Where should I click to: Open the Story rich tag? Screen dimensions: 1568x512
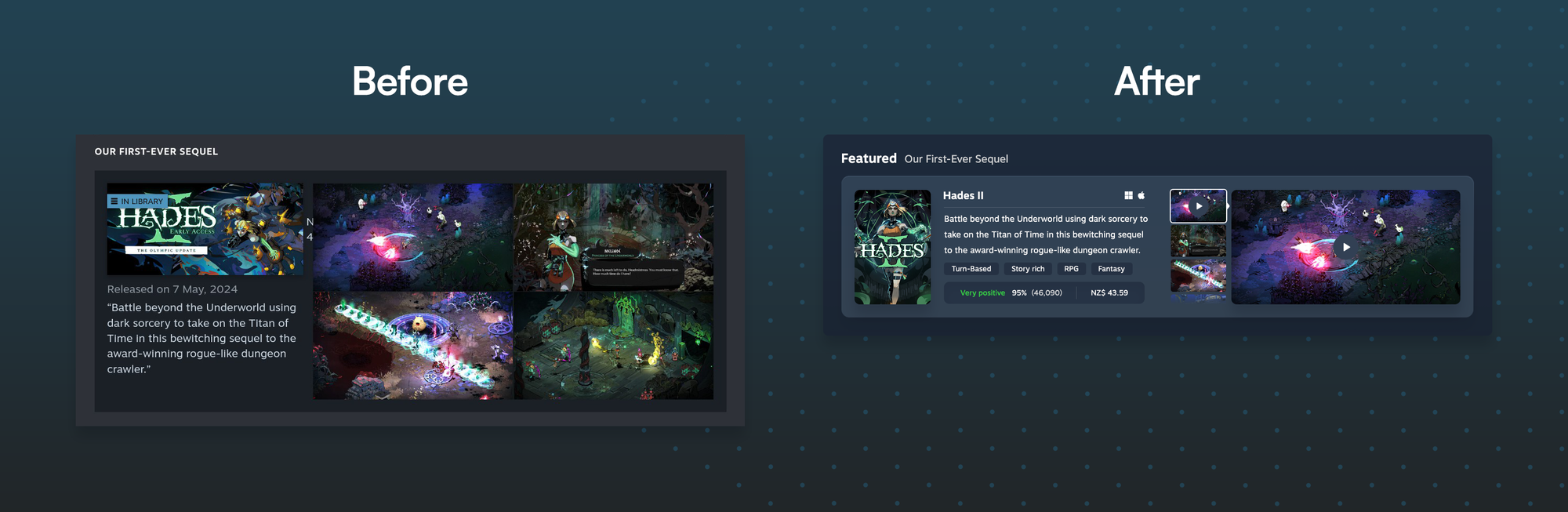click(x=1028, y=269)
